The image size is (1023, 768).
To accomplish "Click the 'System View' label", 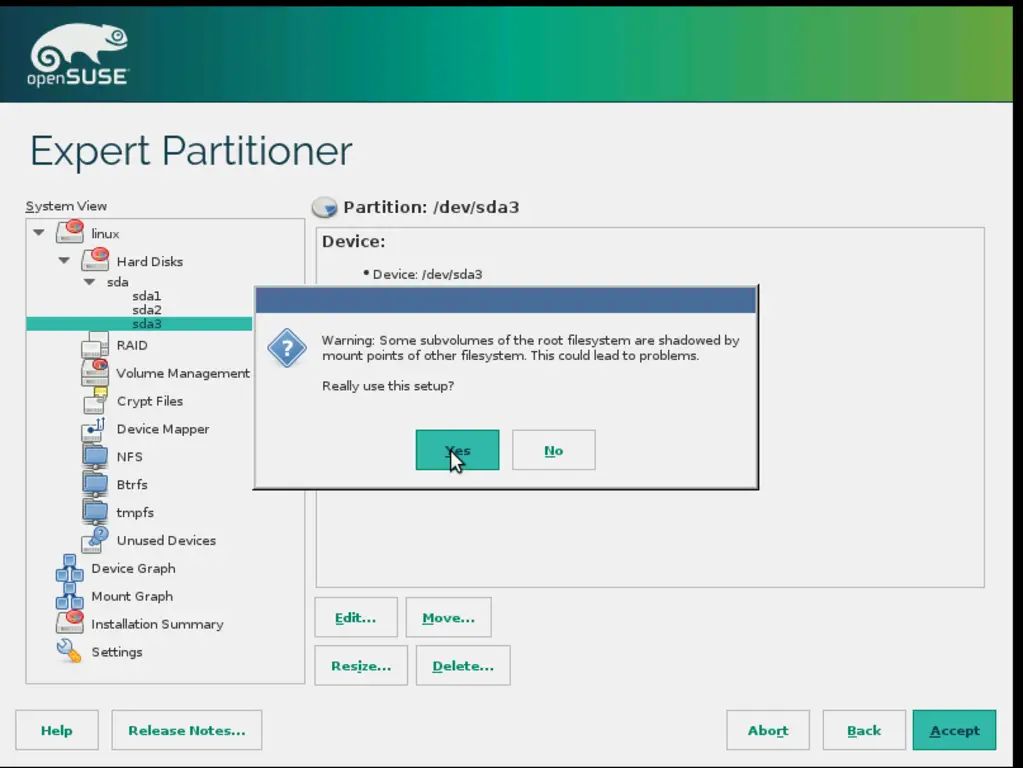I will (66, 206).
